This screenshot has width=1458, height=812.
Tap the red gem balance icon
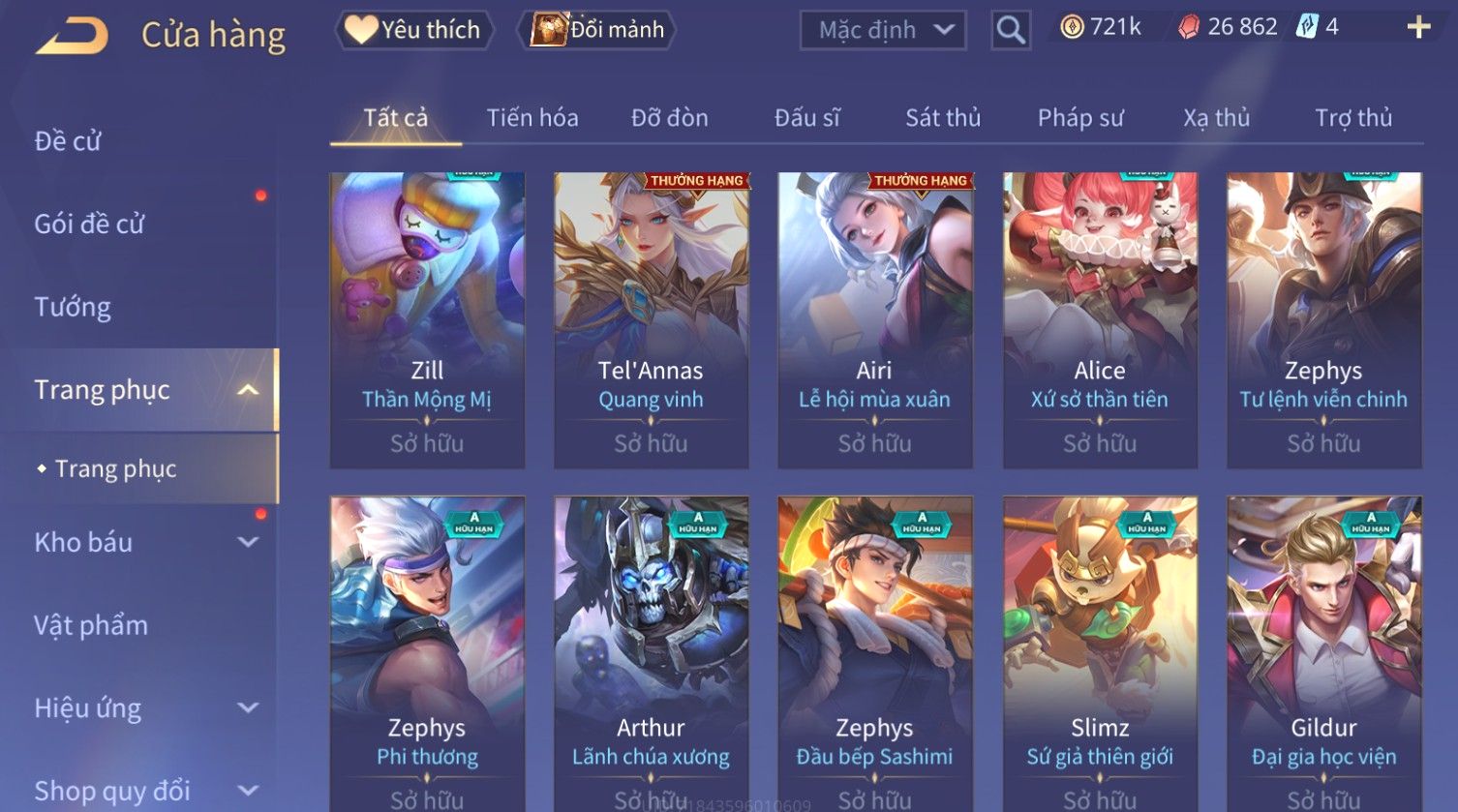click(1188, 27)
